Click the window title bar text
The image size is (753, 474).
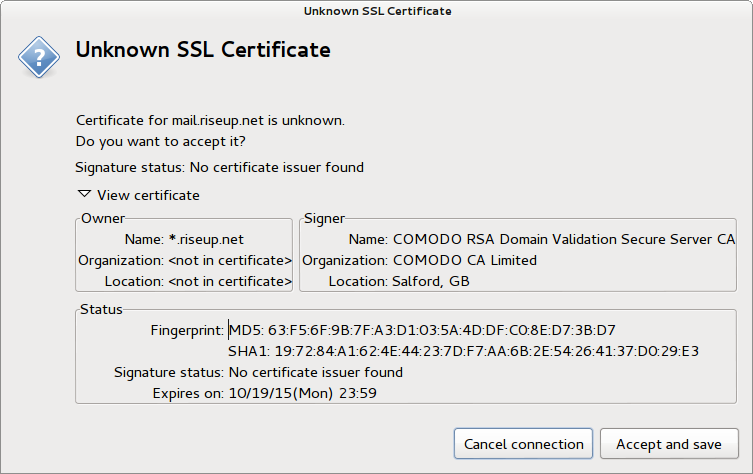(x=377, y=11)
